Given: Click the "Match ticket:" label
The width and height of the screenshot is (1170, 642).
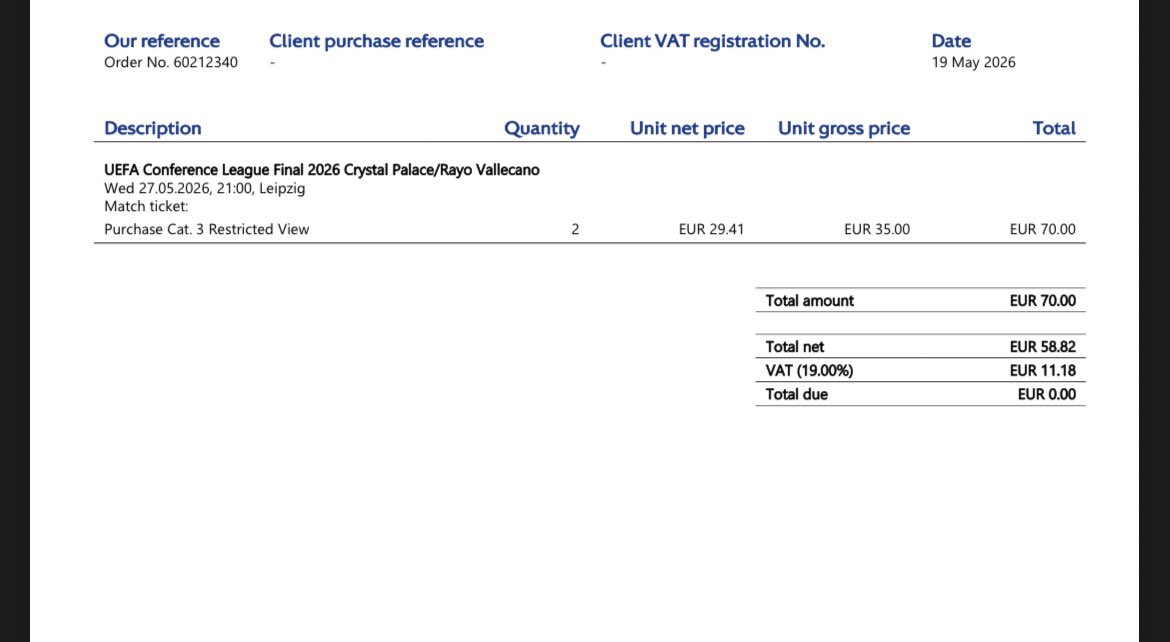Looking at the screenshot, I should 146,207.
